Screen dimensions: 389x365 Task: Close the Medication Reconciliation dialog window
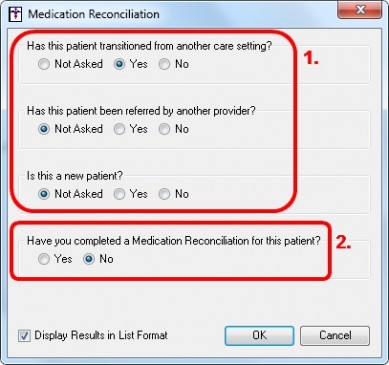point(359,10)
